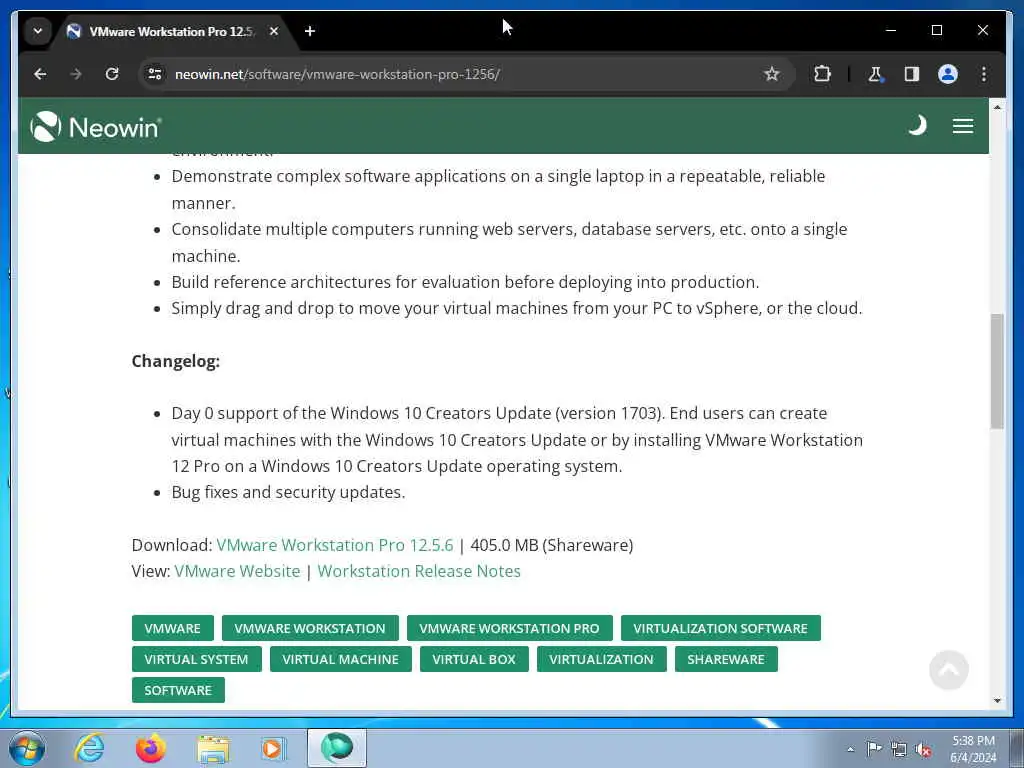Open a new tab with plus button
Screen dimensions: 1024x768
(x=310, y=31)
